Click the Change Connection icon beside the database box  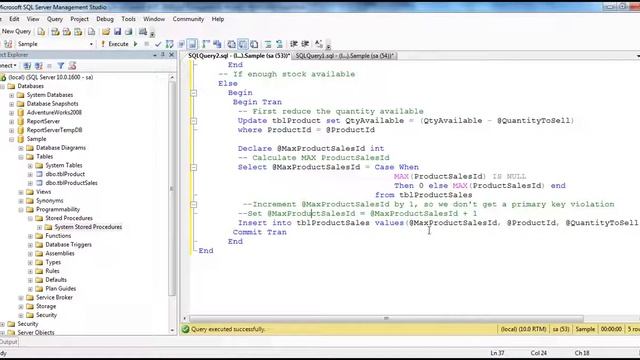coord(8,44)
